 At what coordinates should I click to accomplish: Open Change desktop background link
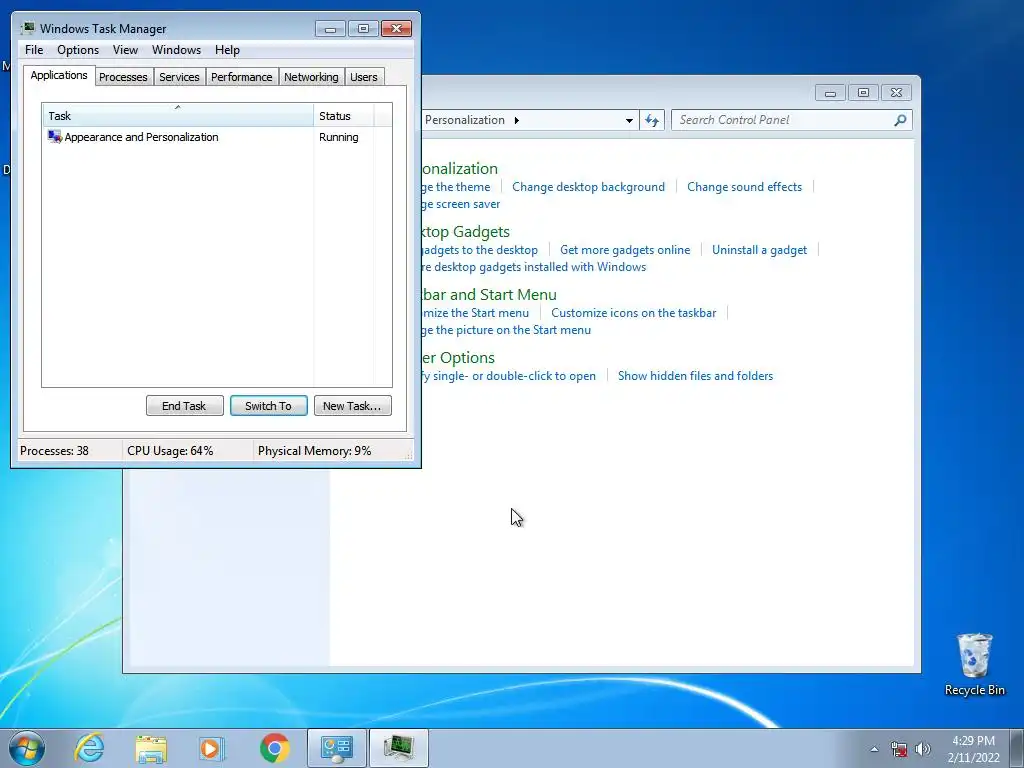click(x=588, y=187)
